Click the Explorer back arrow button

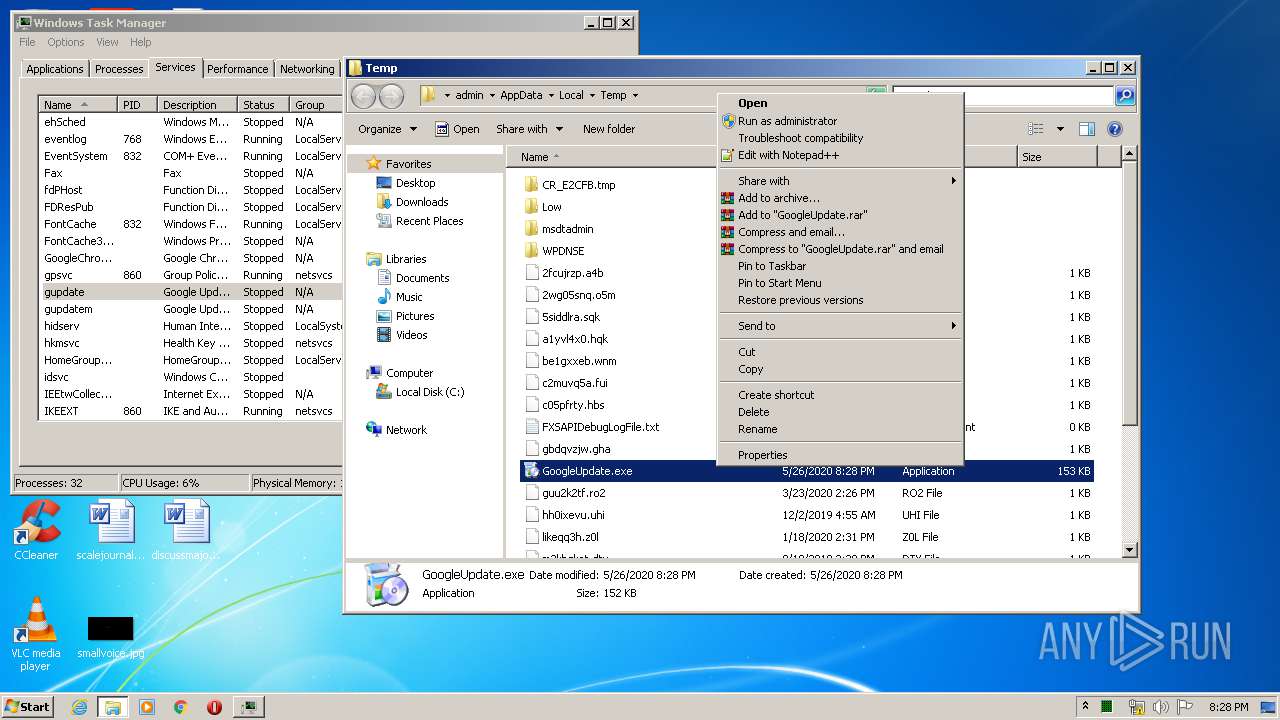click(363, 96)
